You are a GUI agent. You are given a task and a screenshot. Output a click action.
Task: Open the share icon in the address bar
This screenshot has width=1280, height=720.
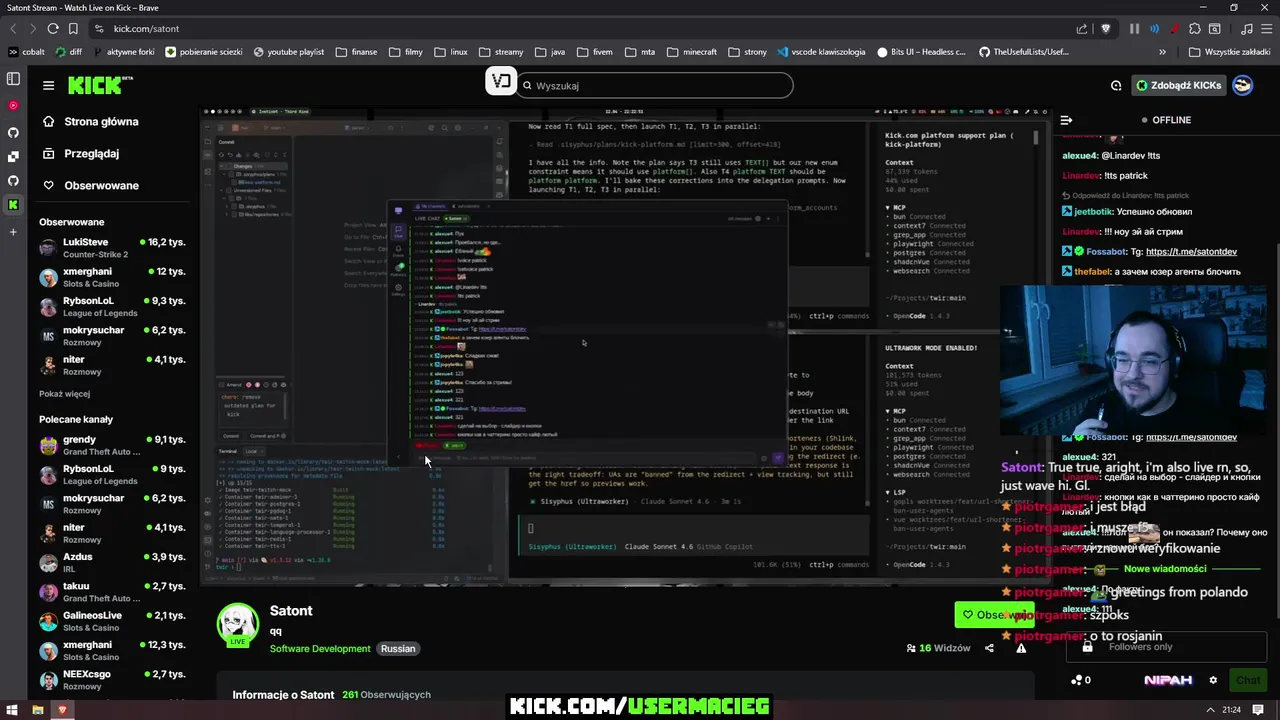1082,29
